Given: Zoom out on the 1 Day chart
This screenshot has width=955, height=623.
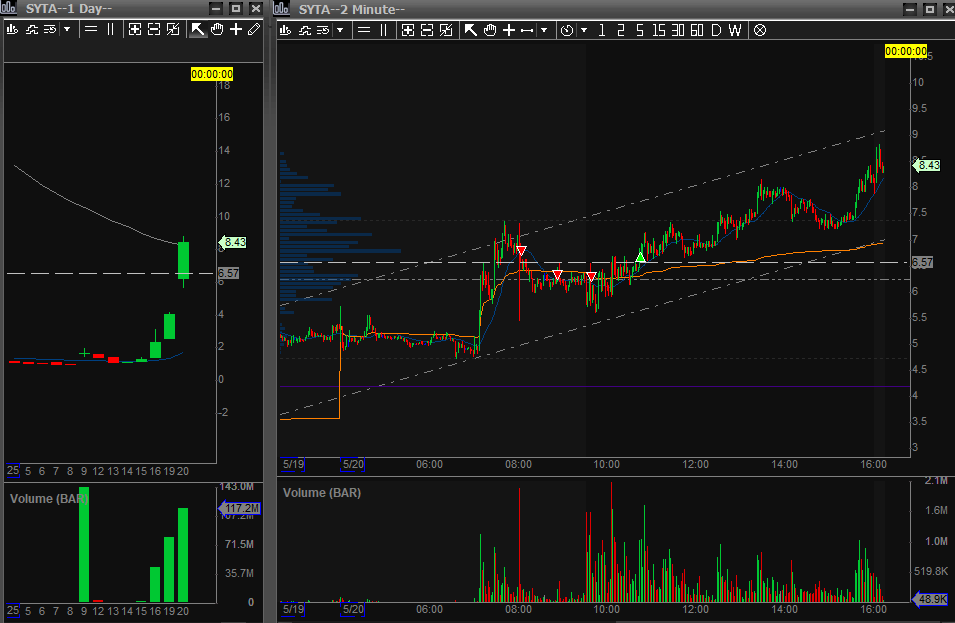Looking at the screenshot, I should click(154, 29).
